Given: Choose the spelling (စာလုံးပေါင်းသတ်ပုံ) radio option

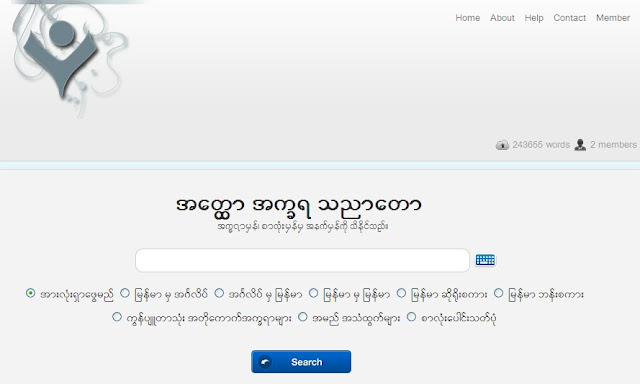Looking at the screenshot, I should [411, 317].
